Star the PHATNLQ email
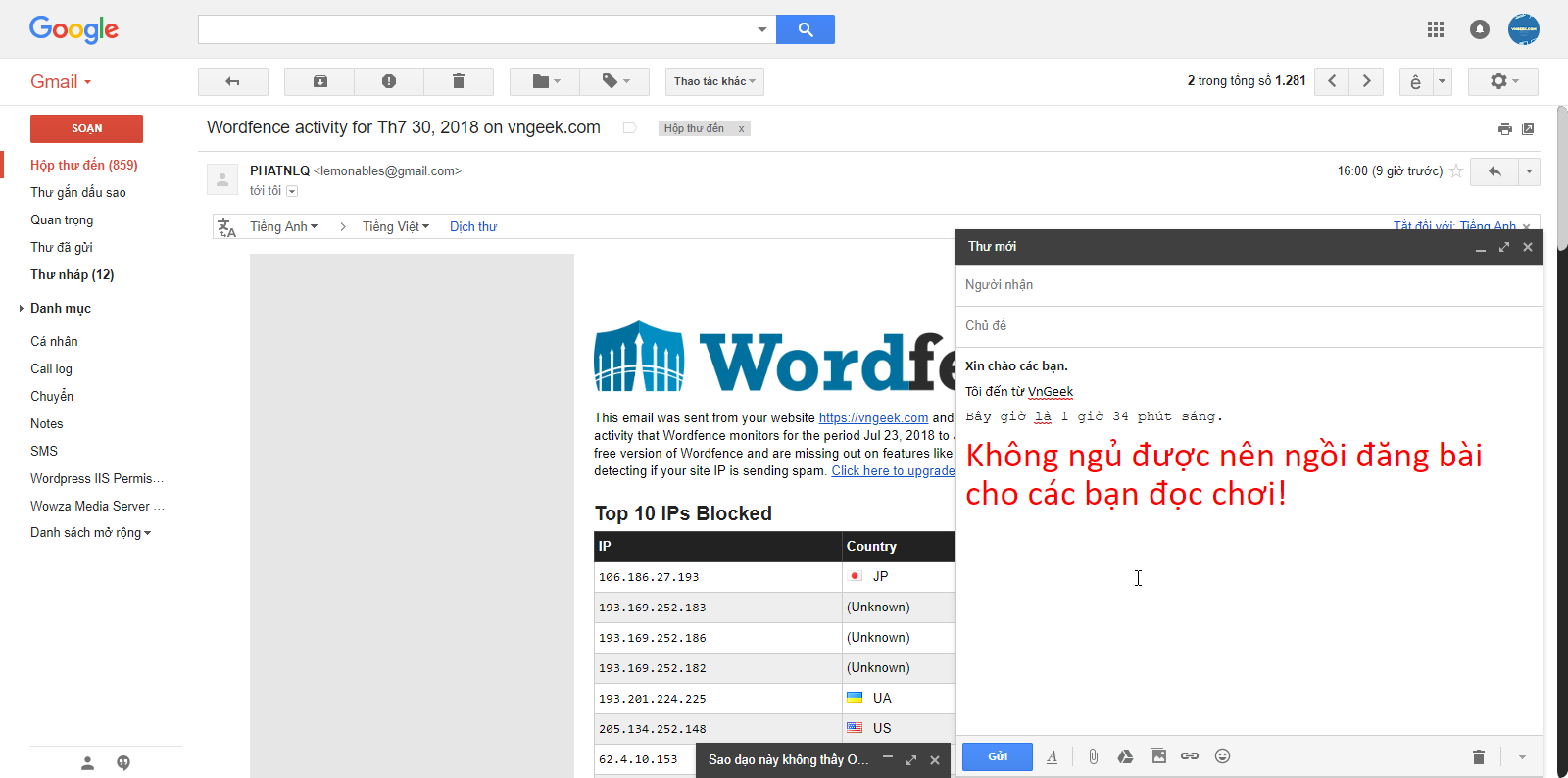 [x=1456, y=171]
